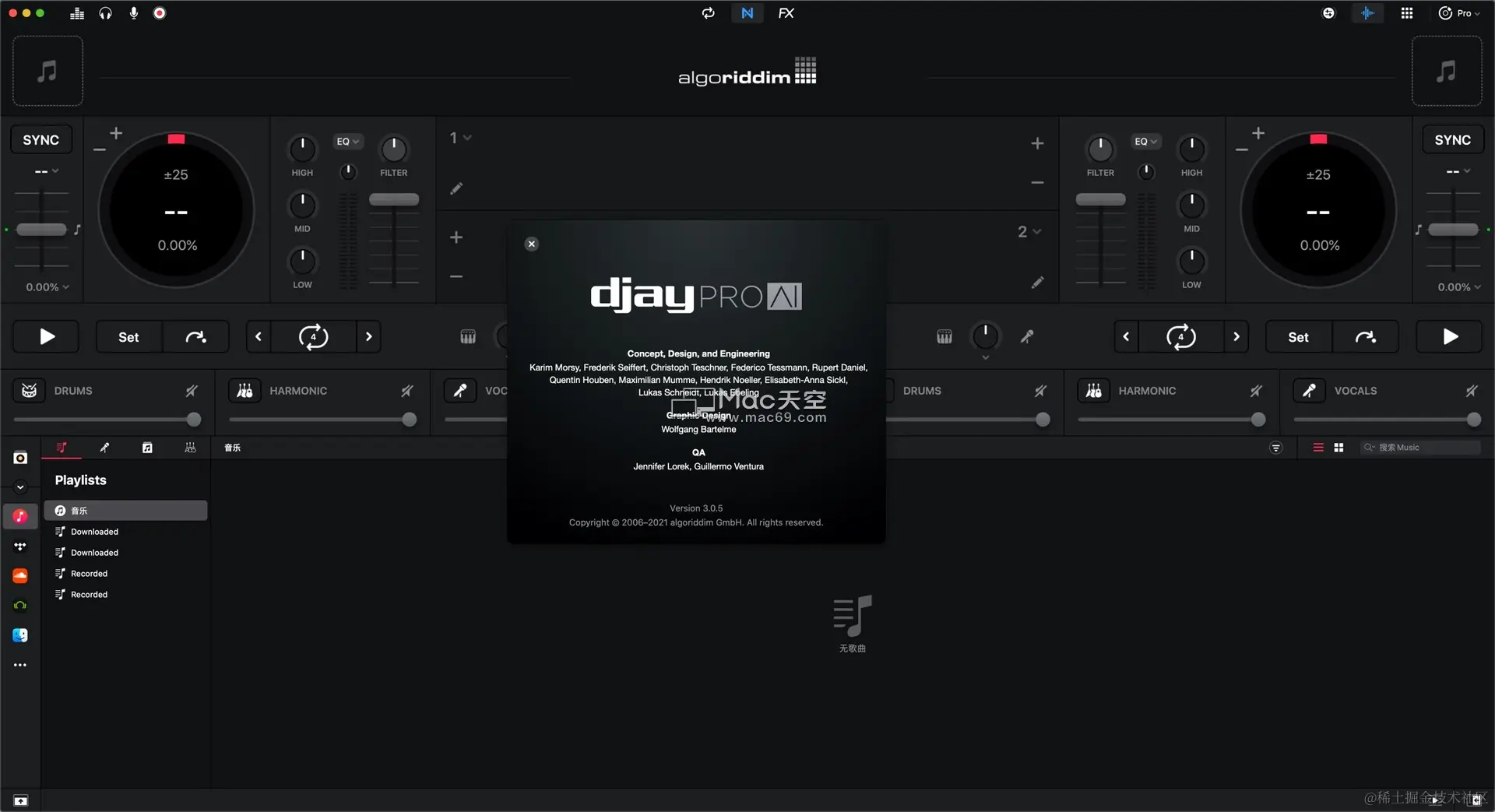
Task: Expand left deck 0.00% tempo range dropdown
Action: pos(47,287)
